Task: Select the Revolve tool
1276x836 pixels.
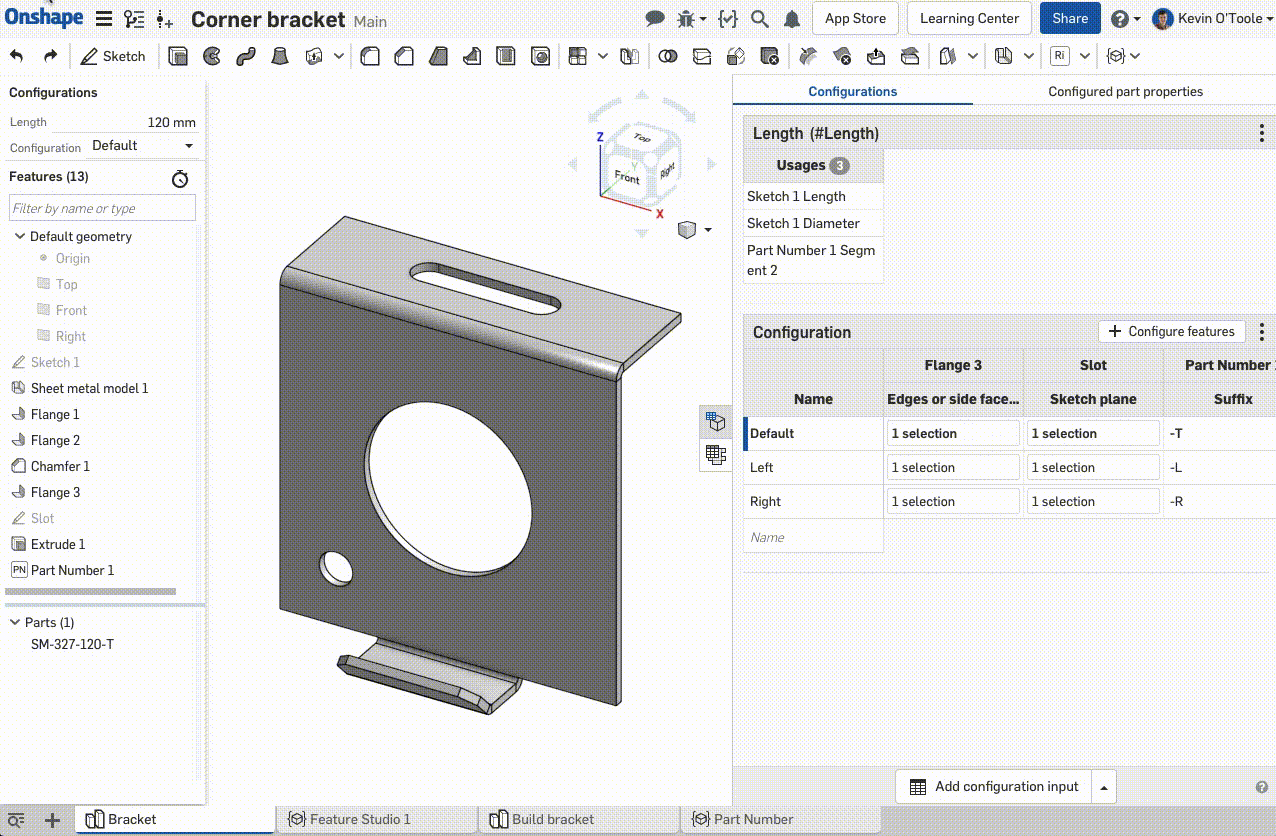Action: click(x=212, y=56)
